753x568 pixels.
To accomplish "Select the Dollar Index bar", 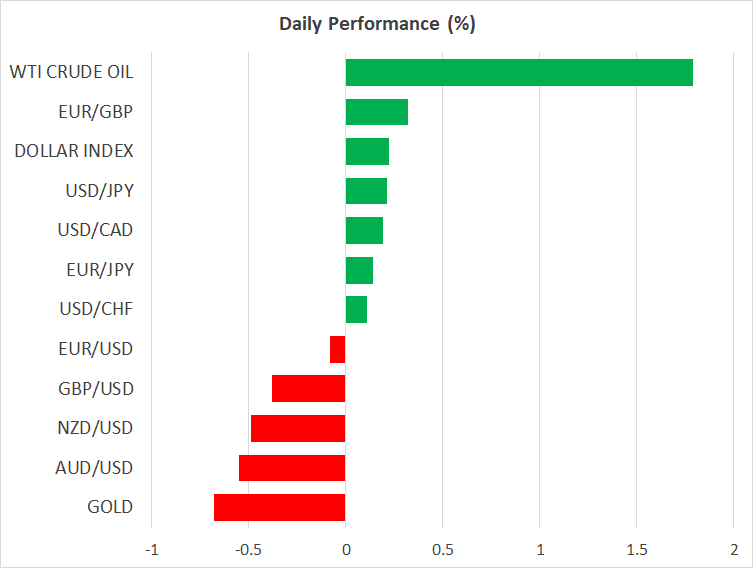I will click(x=367, y=151).
